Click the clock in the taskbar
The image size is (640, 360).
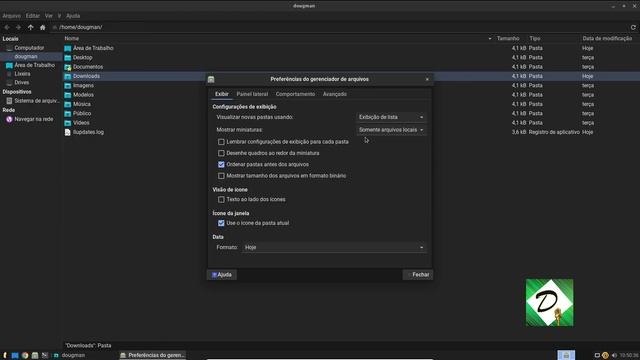(x=629, y=356)
